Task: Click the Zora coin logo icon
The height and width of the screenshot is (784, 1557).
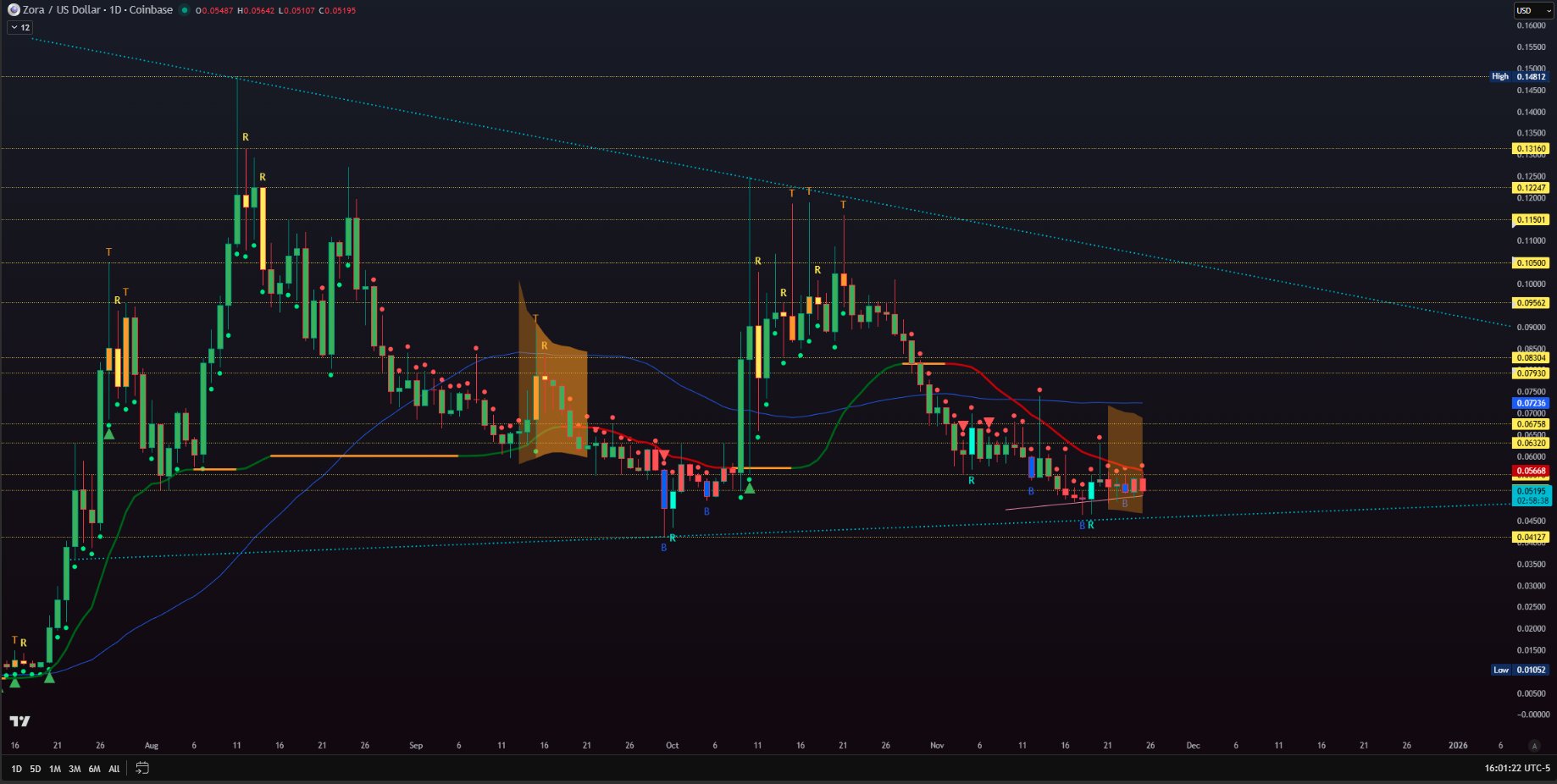Action: coord(14,10)
